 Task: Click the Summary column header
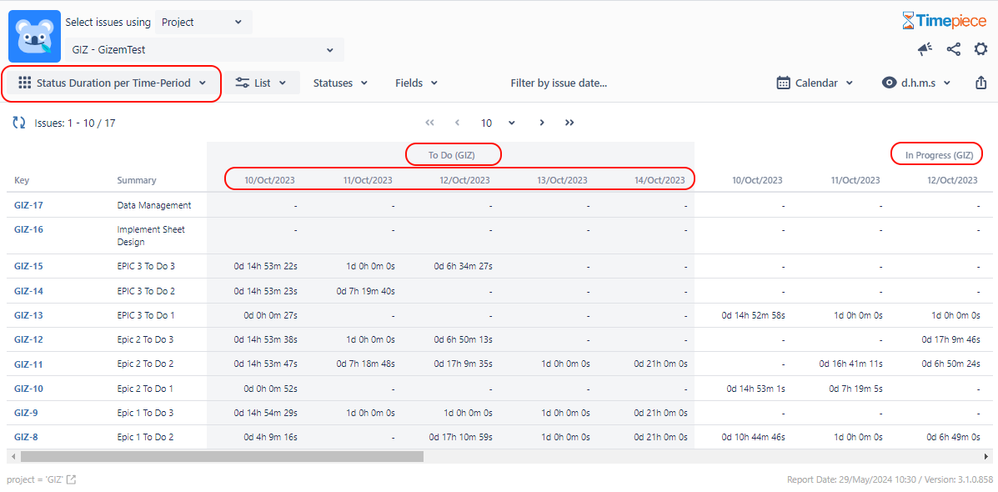tap(137, 180)
